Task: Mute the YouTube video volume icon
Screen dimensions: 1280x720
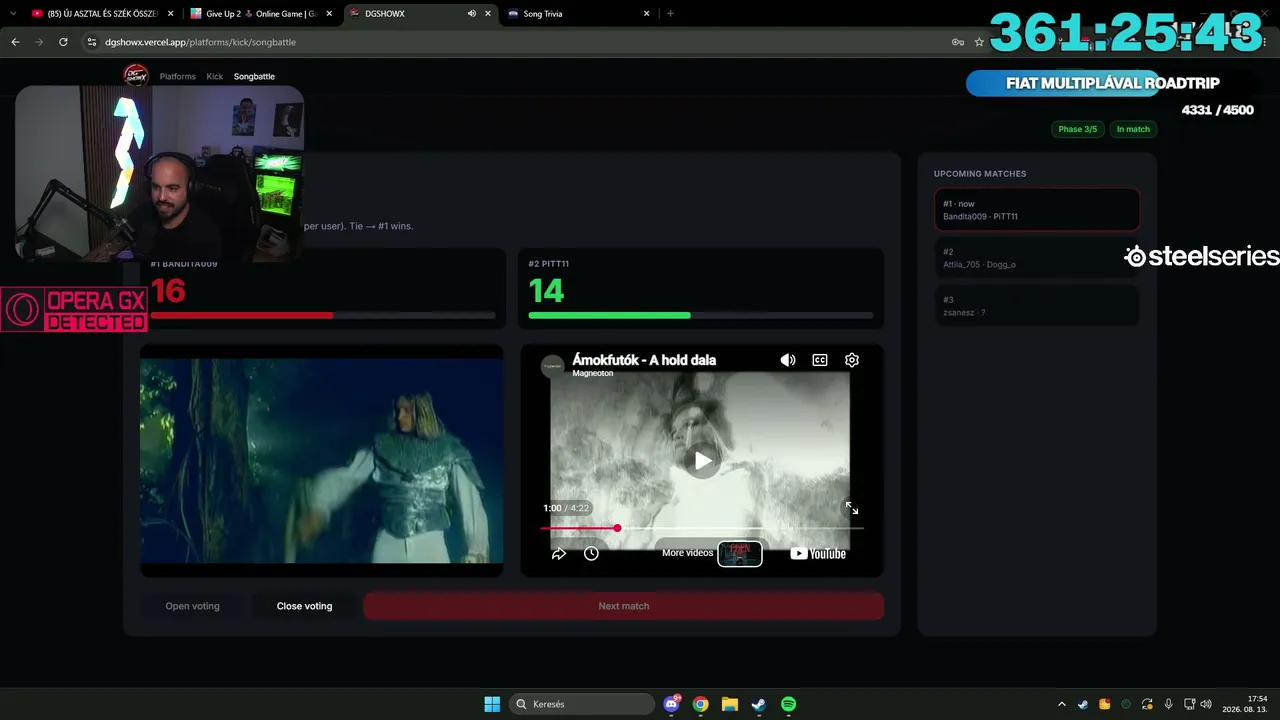Action: click(788, 360)
